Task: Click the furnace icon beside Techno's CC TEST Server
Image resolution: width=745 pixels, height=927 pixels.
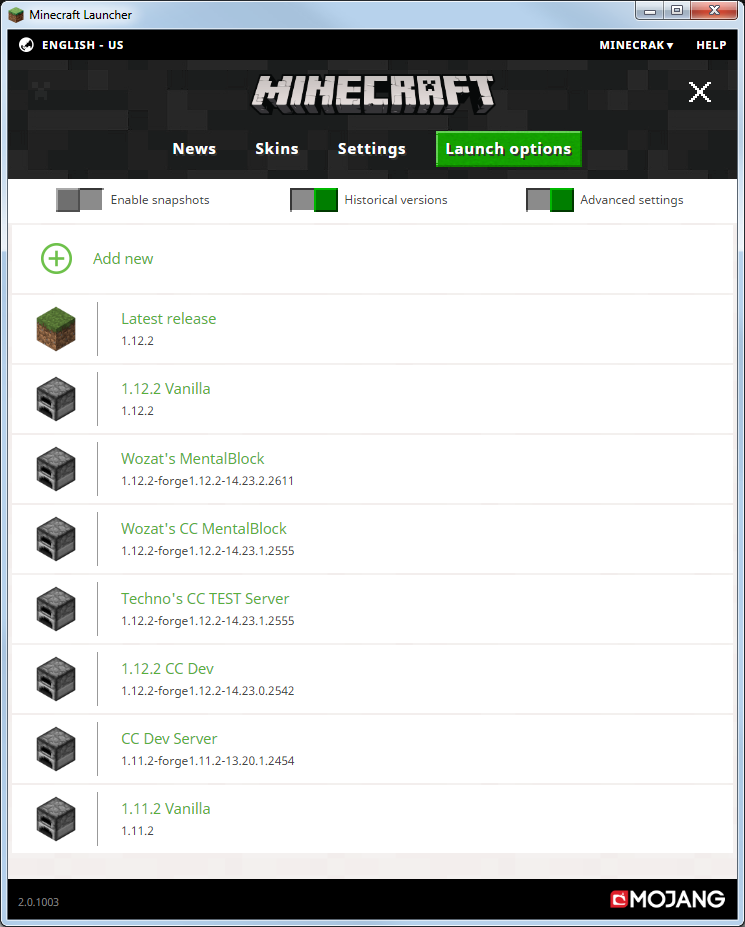Action: 56,609
